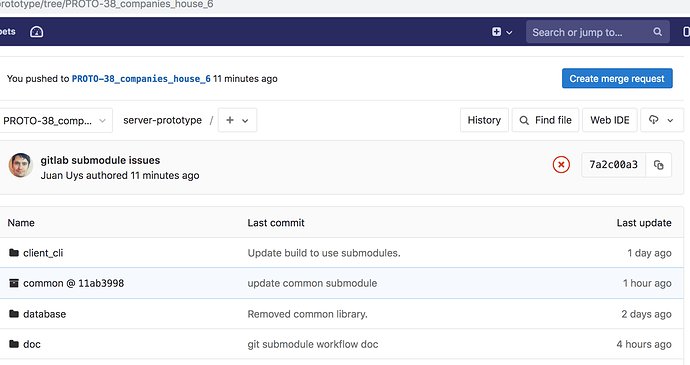Click the failed pipeline status icon

[561, 165]
